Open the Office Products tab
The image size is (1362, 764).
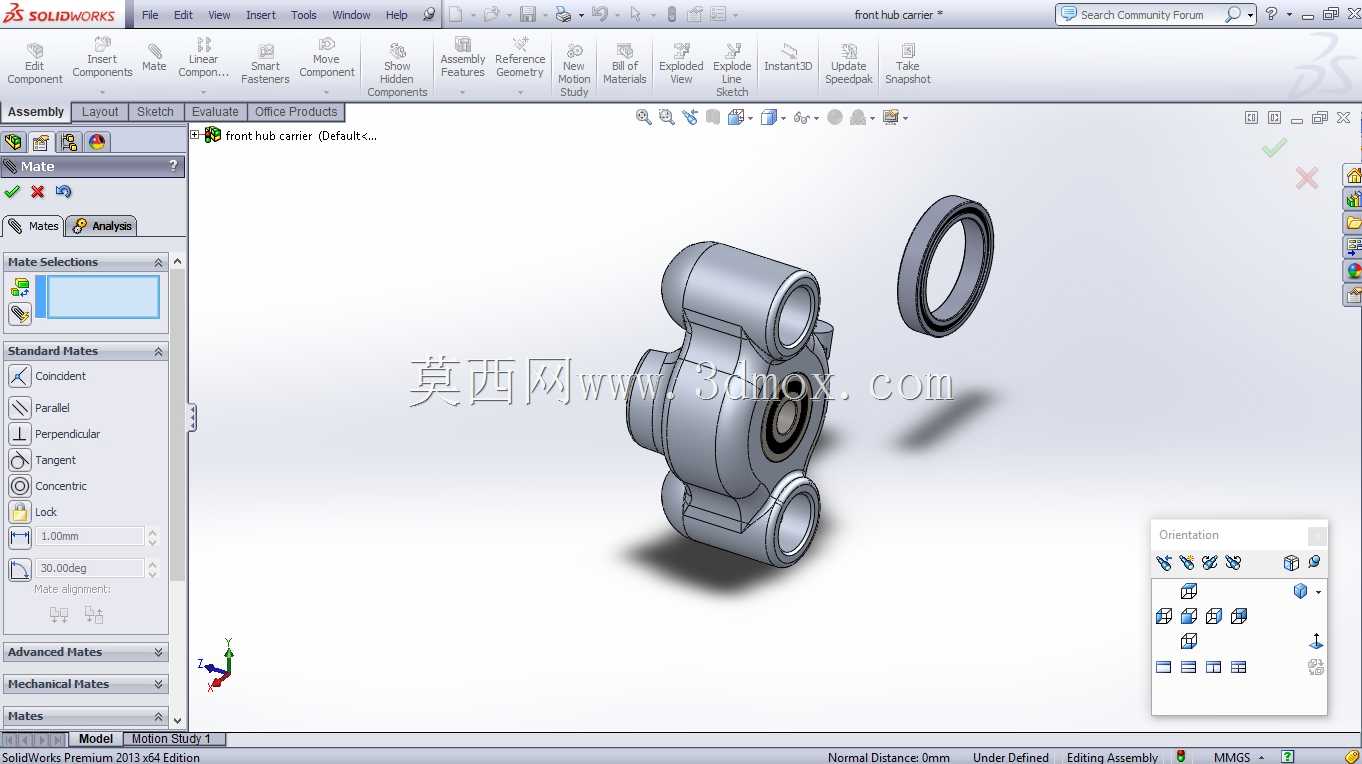coord(296,112)
